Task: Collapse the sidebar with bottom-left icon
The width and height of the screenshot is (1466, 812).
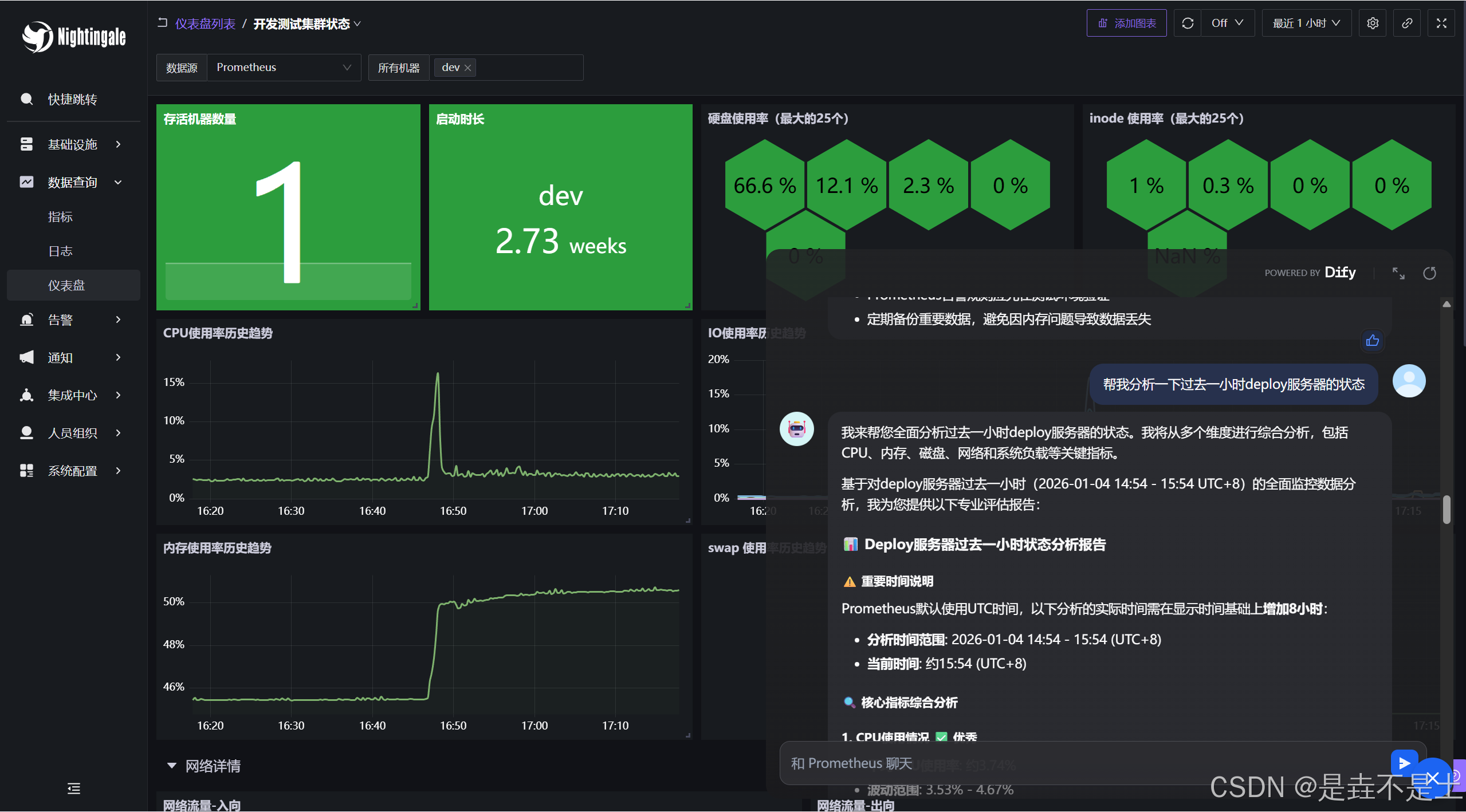Action: pos(74,789)
